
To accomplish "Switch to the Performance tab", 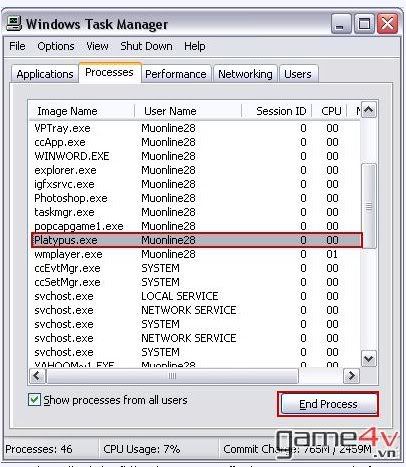I will tap(176, 74).
